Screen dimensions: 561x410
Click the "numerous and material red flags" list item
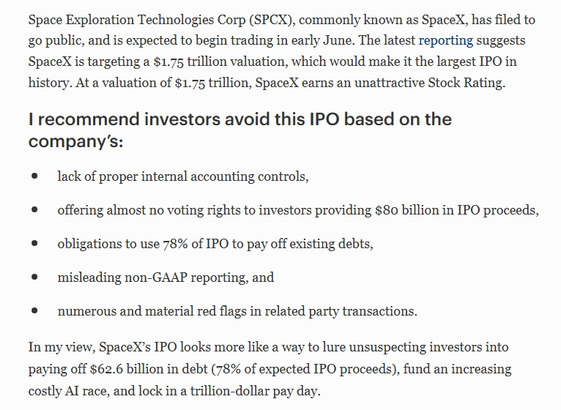click(x=237, y=311)
